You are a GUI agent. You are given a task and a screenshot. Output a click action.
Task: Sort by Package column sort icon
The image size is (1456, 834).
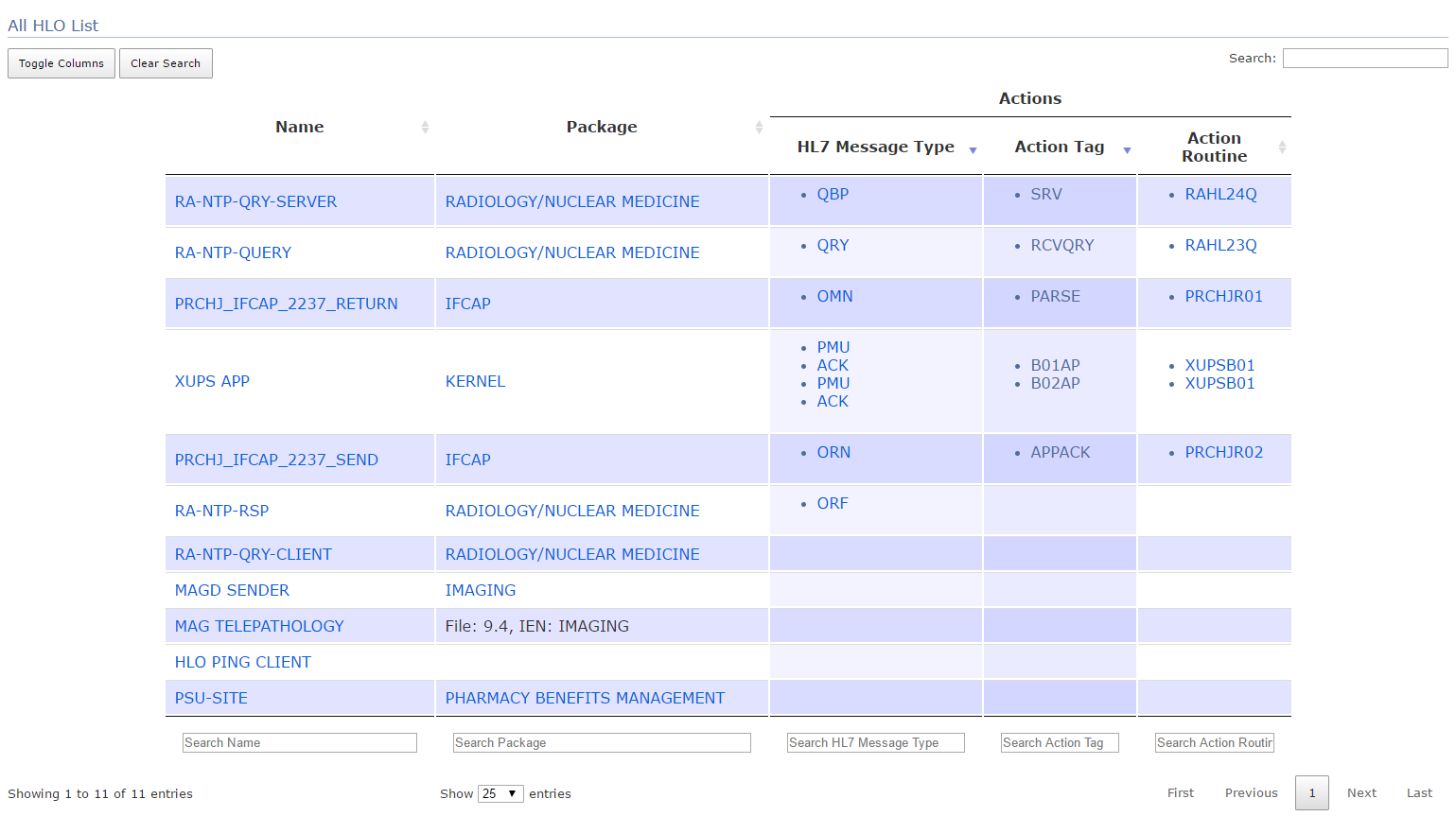tap(758, 128)
